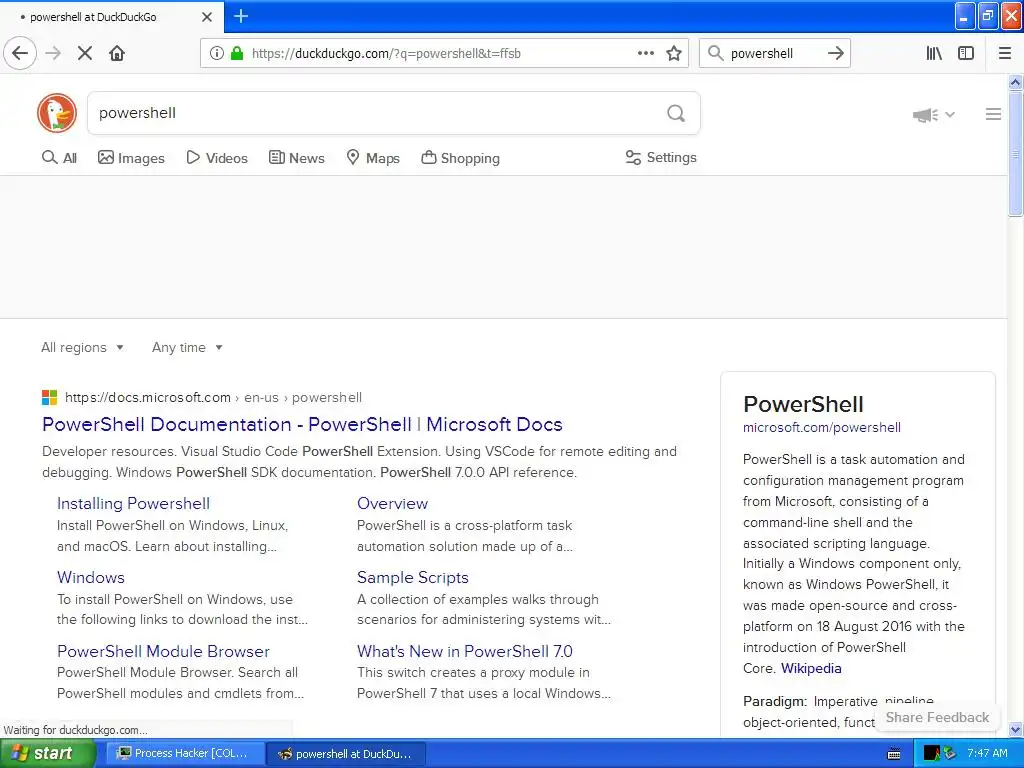
Task: Open DuckDuckGo side menu hamburger
Action: pyautogui.click(x=993, y=114)
